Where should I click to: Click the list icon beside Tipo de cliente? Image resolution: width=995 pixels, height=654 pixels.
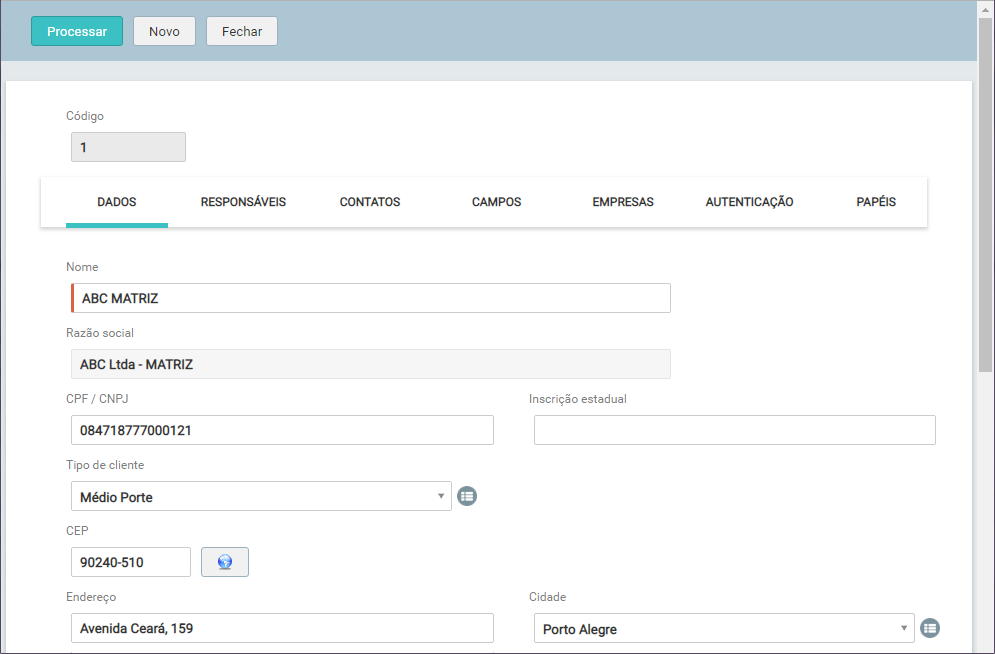(x=467, y=496)
